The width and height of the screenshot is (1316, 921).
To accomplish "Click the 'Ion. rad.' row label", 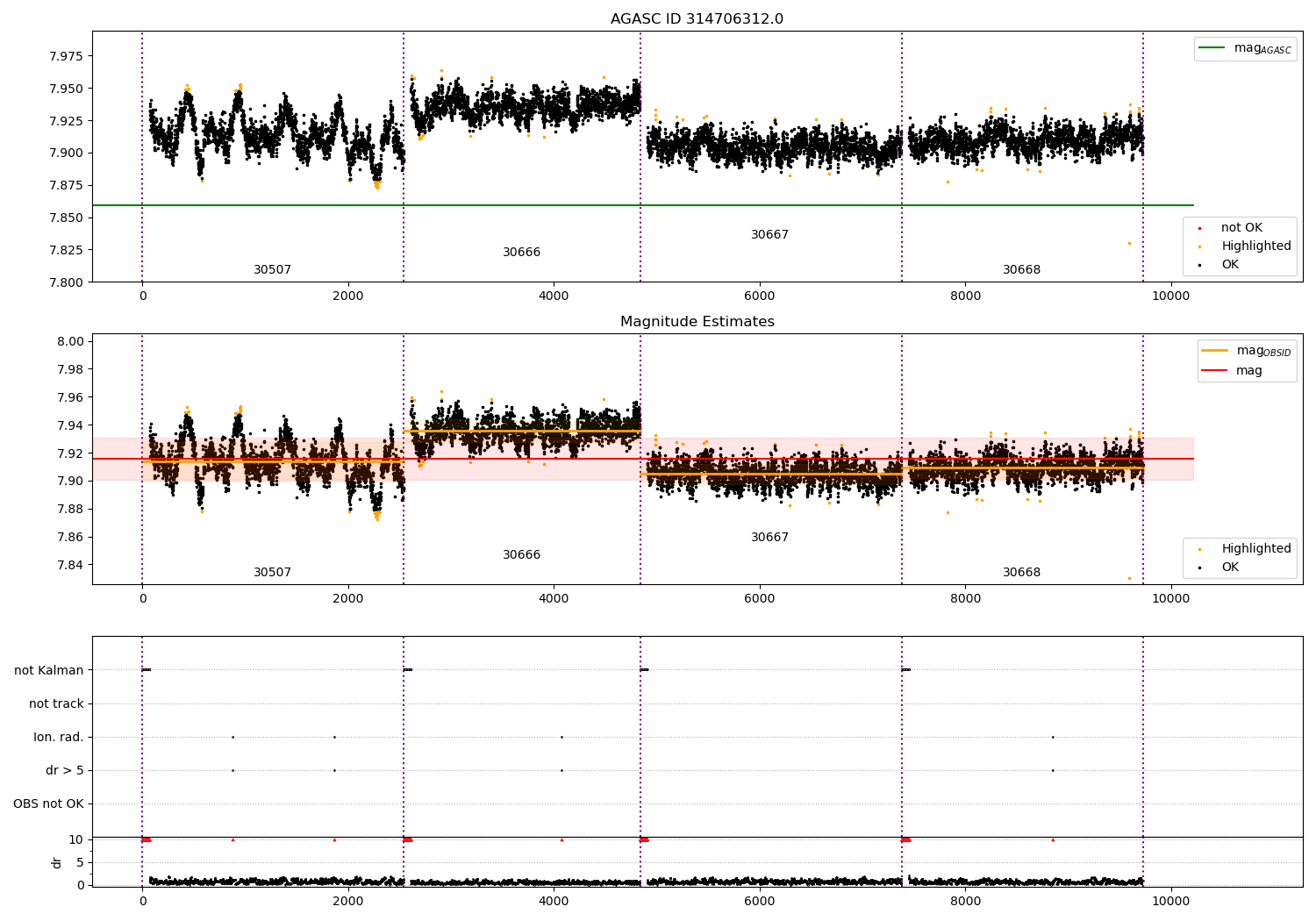I will [x=59, y=738].
